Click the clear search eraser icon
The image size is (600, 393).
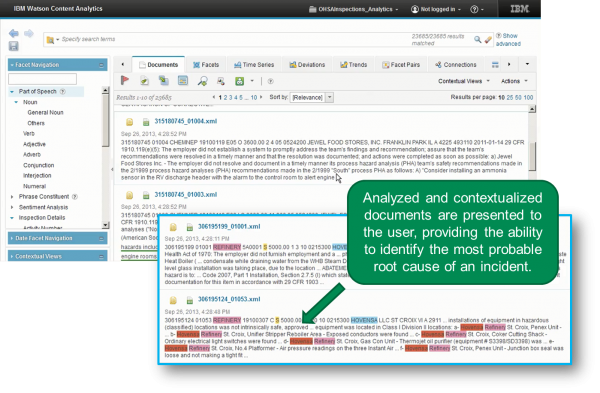point(488,39)
